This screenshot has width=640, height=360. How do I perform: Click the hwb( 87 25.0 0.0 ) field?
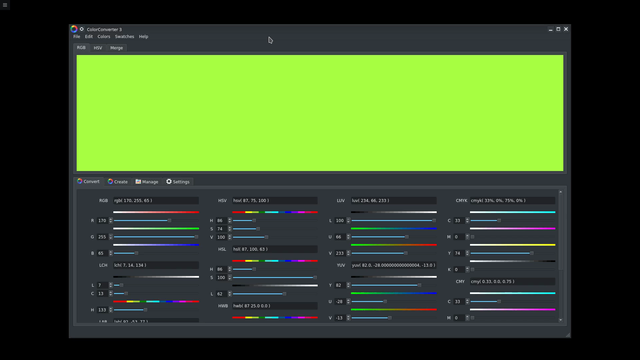click(274, 306)
